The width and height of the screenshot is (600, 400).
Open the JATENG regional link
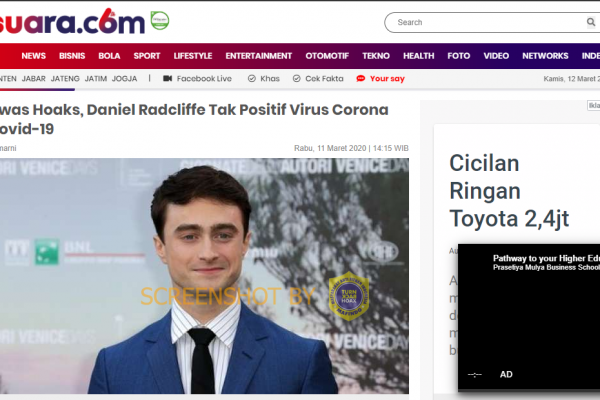point(65,78)
